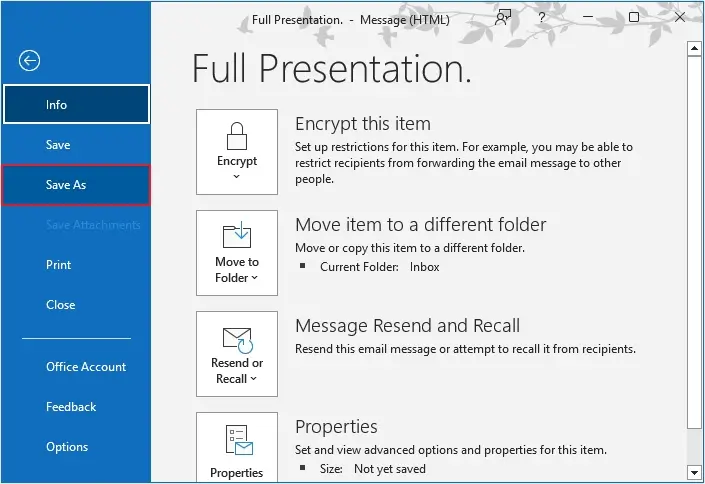This screenshot has width=705, height=484.
Task: Click the Properties checklist icon
Action: pos(237,441)
